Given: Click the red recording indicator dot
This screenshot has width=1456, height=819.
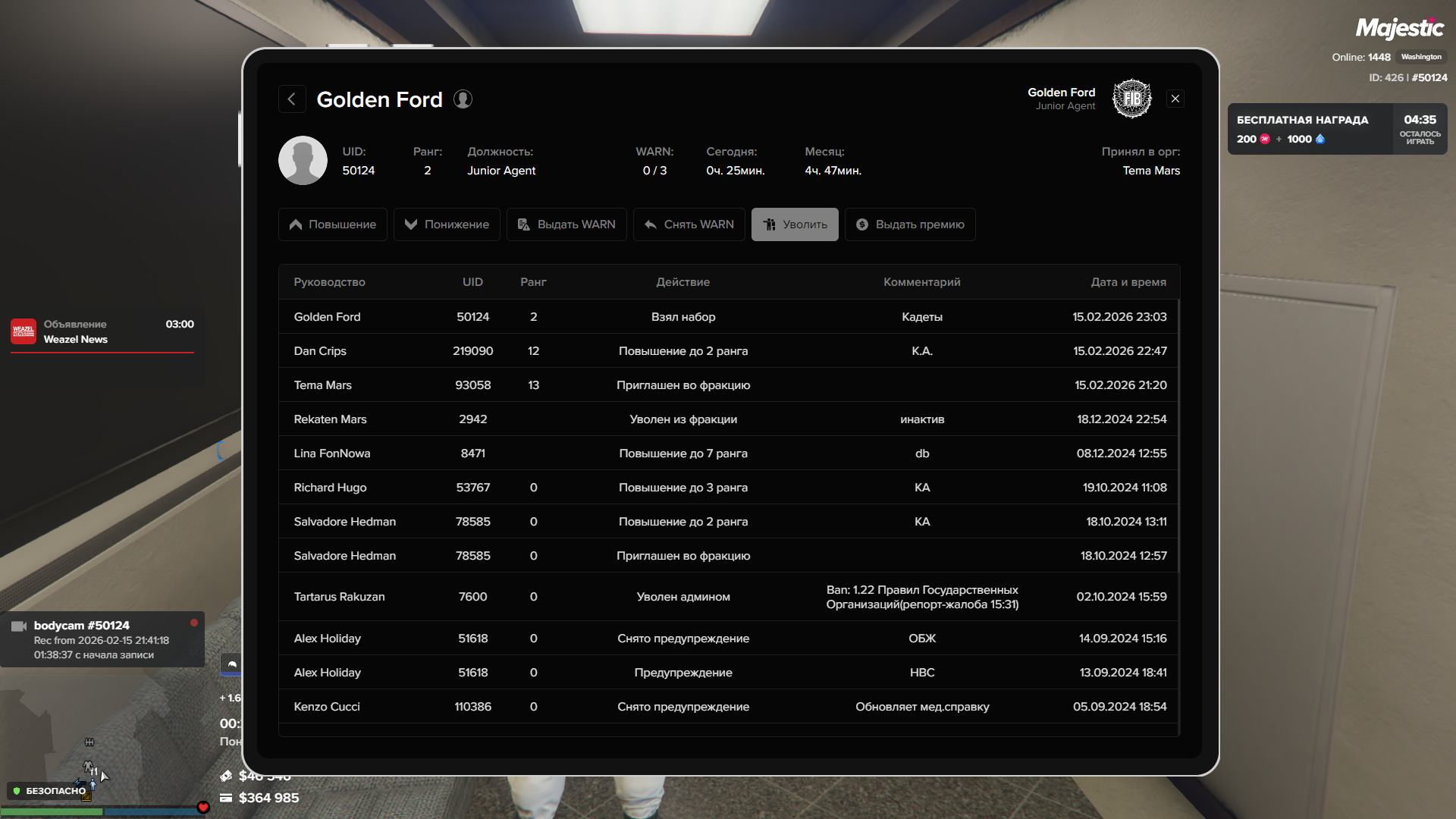Looking at the screenshot, I should pyautogui.click(x=194, y=623).
